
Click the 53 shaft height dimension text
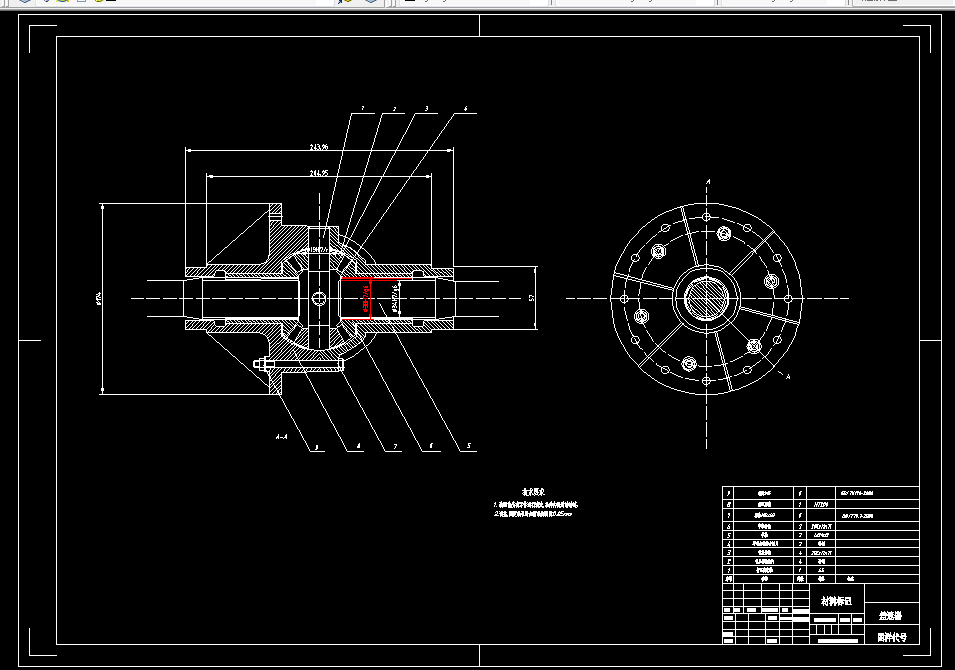pyautogui.click(x=531, y=298)
